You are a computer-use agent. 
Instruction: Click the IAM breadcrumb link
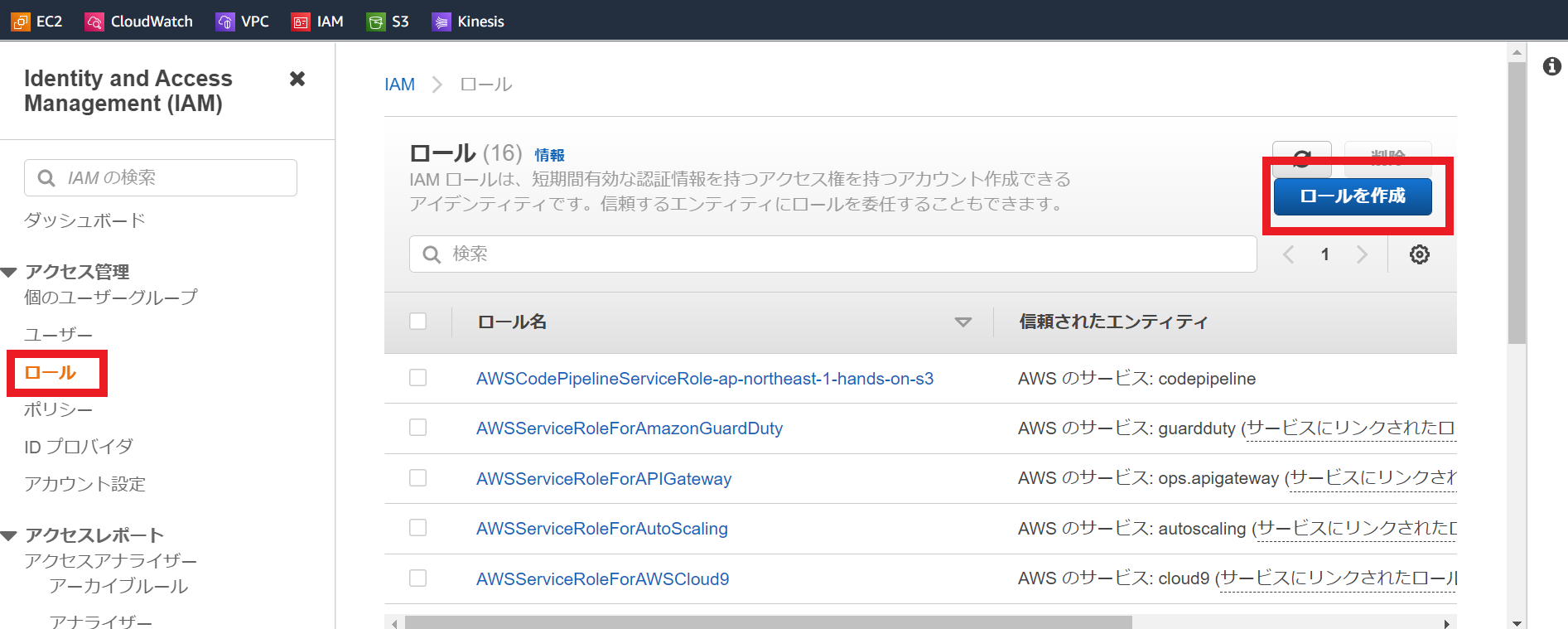(399, 85)
